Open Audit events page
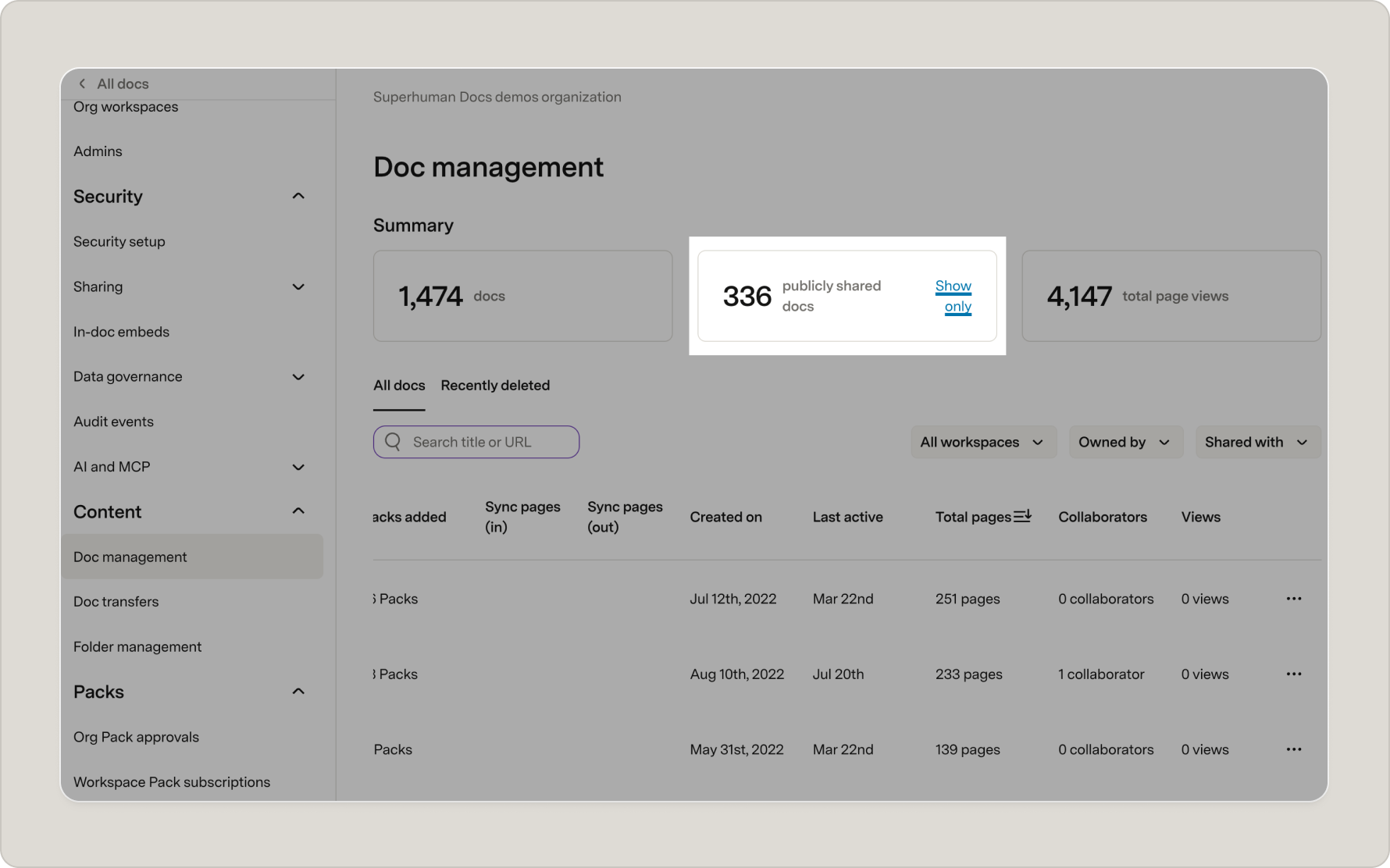The width and height of the screenshot is (1390, 868). click(113, 422)
